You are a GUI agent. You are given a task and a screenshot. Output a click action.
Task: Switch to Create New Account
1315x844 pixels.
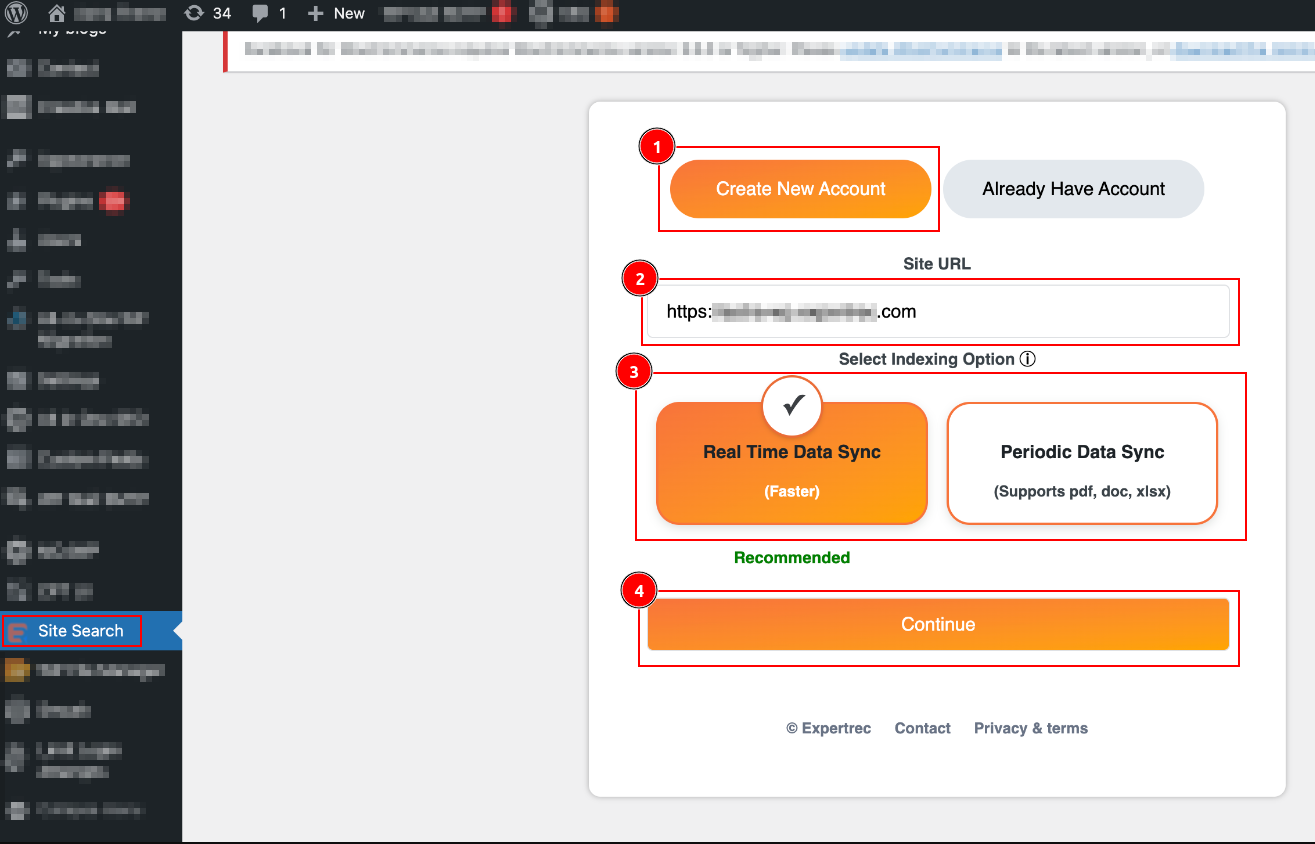(799, 188)
